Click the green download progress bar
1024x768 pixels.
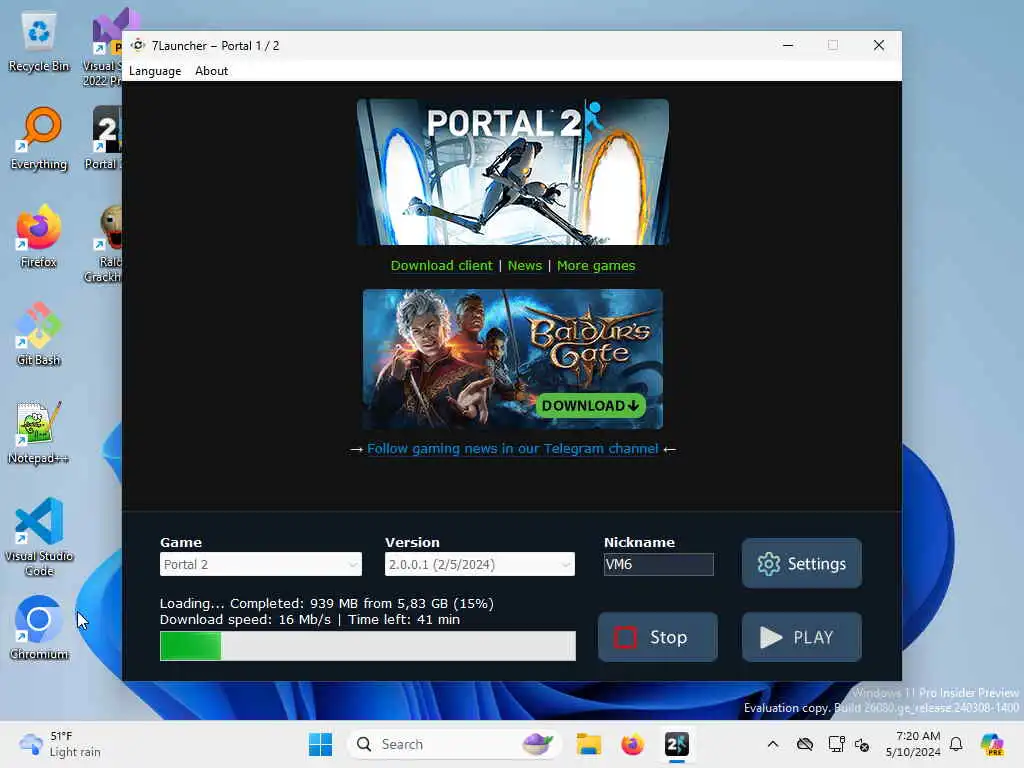[368, 646]
